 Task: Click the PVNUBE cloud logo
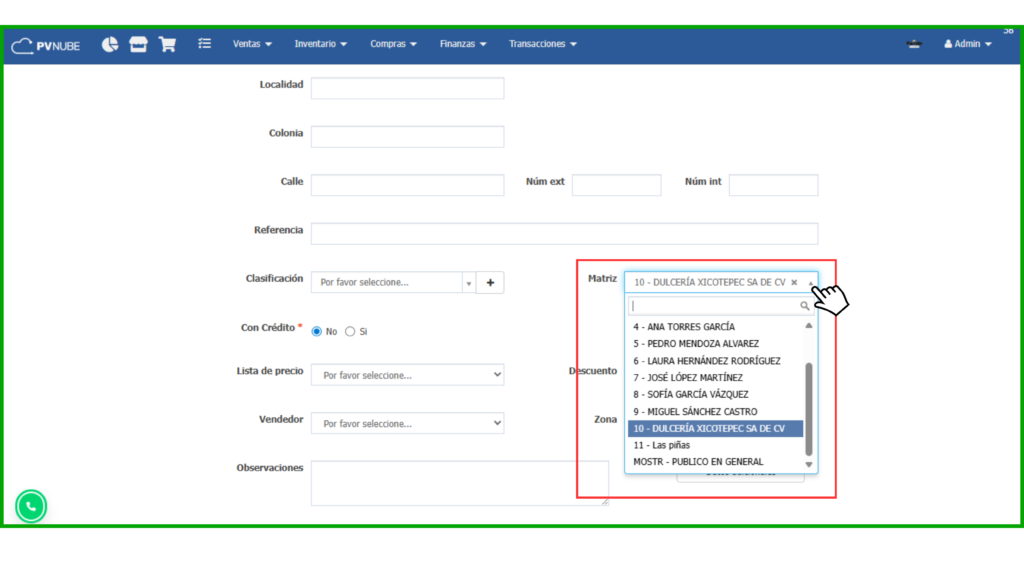46,45
